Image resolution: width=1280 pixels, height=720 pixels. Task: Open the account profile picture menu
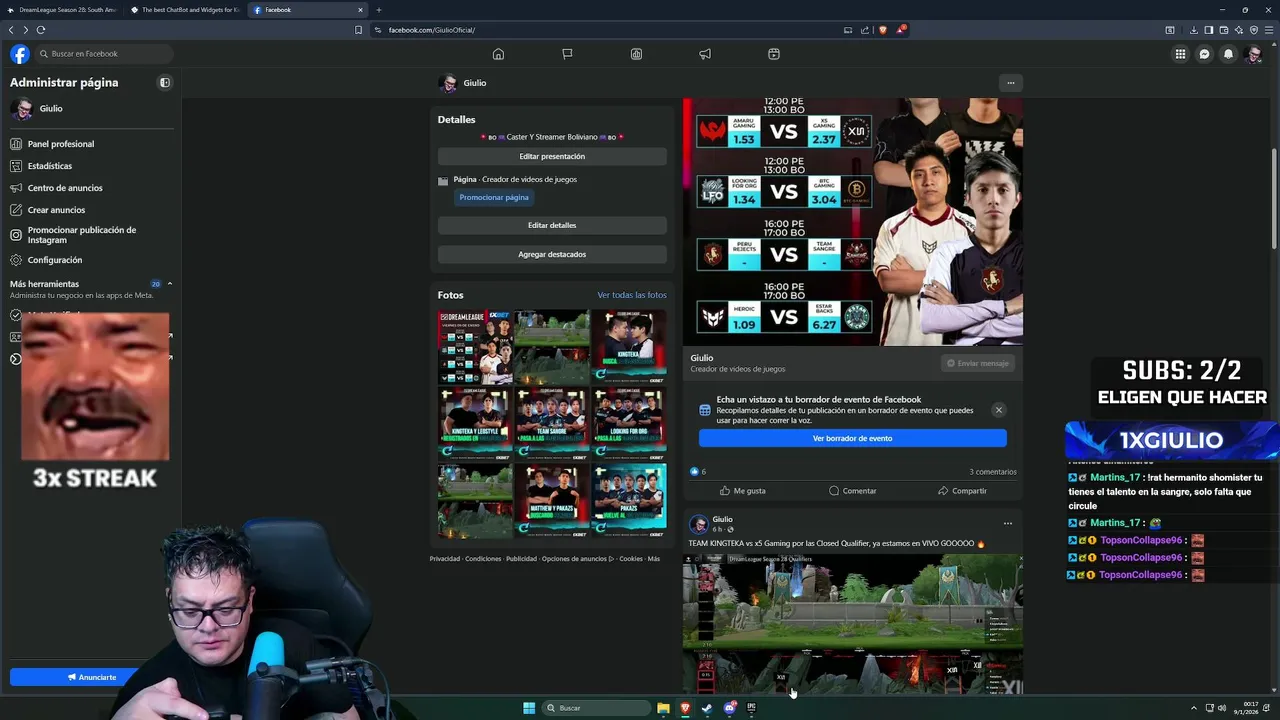[x=1253, y=54]
